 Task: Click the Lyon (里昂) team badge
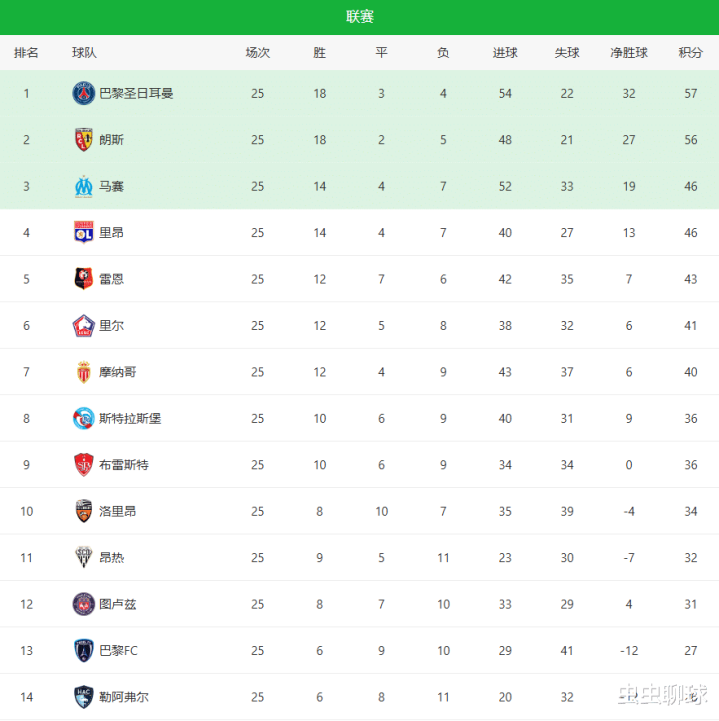pos(84,232)
